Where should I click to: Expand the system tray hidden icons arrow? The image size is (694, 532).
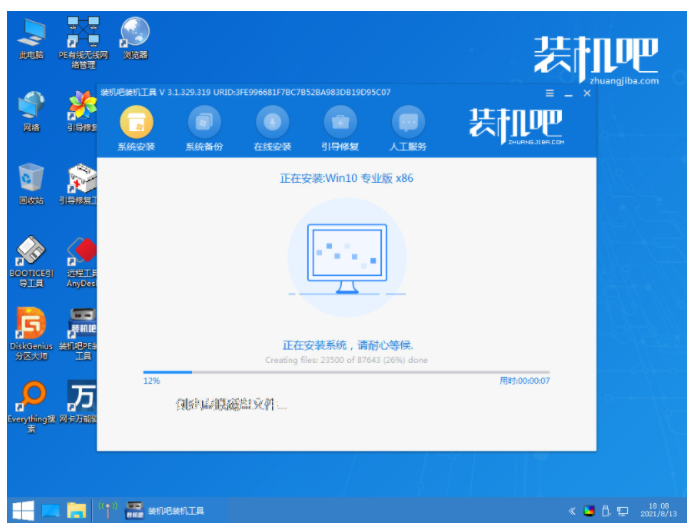pyautogui.click(x=573, y=511)
